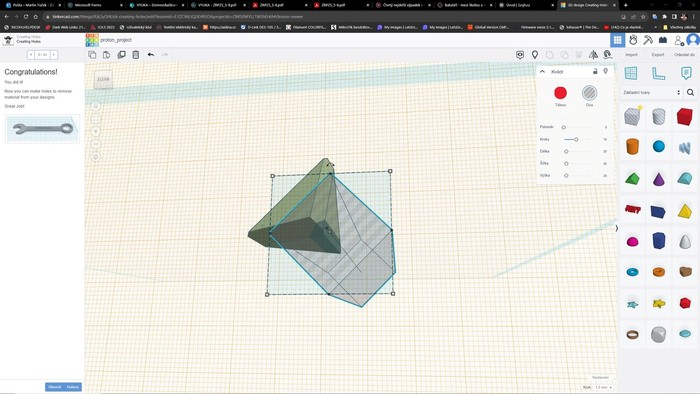The width and height of the screenshot is (700, 394).
Task: Click the proton_project design name
Action: tap(116, 40)
